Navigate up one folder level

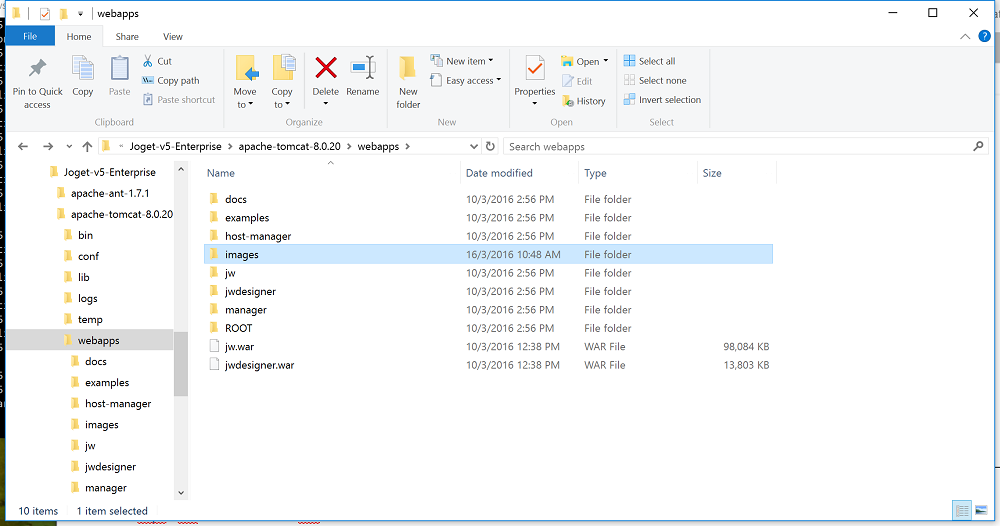tap(88, 146)
